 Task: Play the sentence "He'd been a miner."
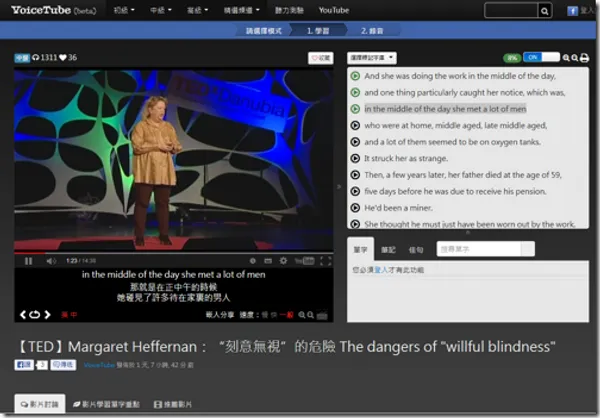355,207
